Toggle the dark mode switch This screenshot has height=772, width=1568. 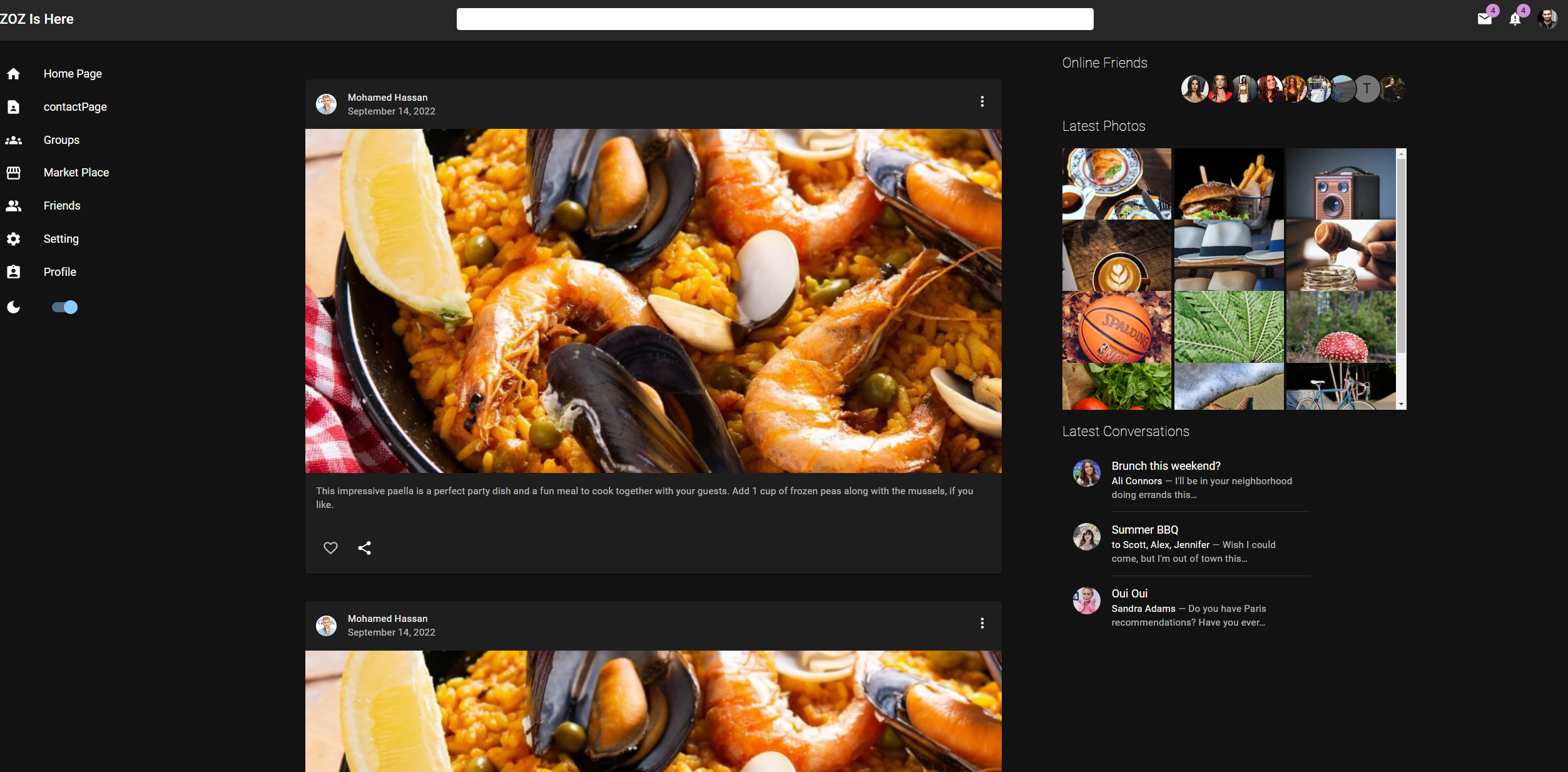click(65, 307)
